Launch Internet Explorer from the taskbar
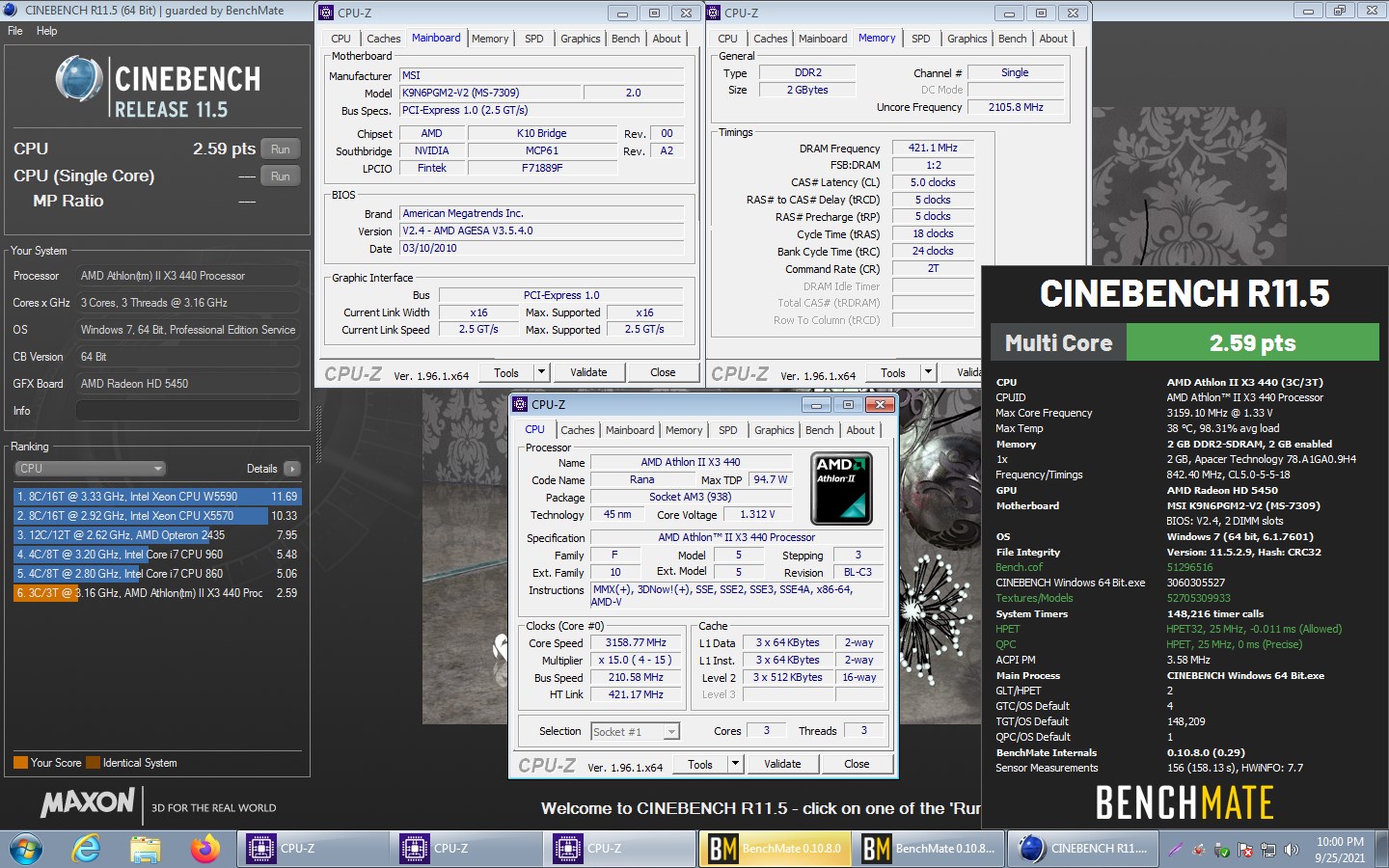1389x868 pixels. (87, 849)
